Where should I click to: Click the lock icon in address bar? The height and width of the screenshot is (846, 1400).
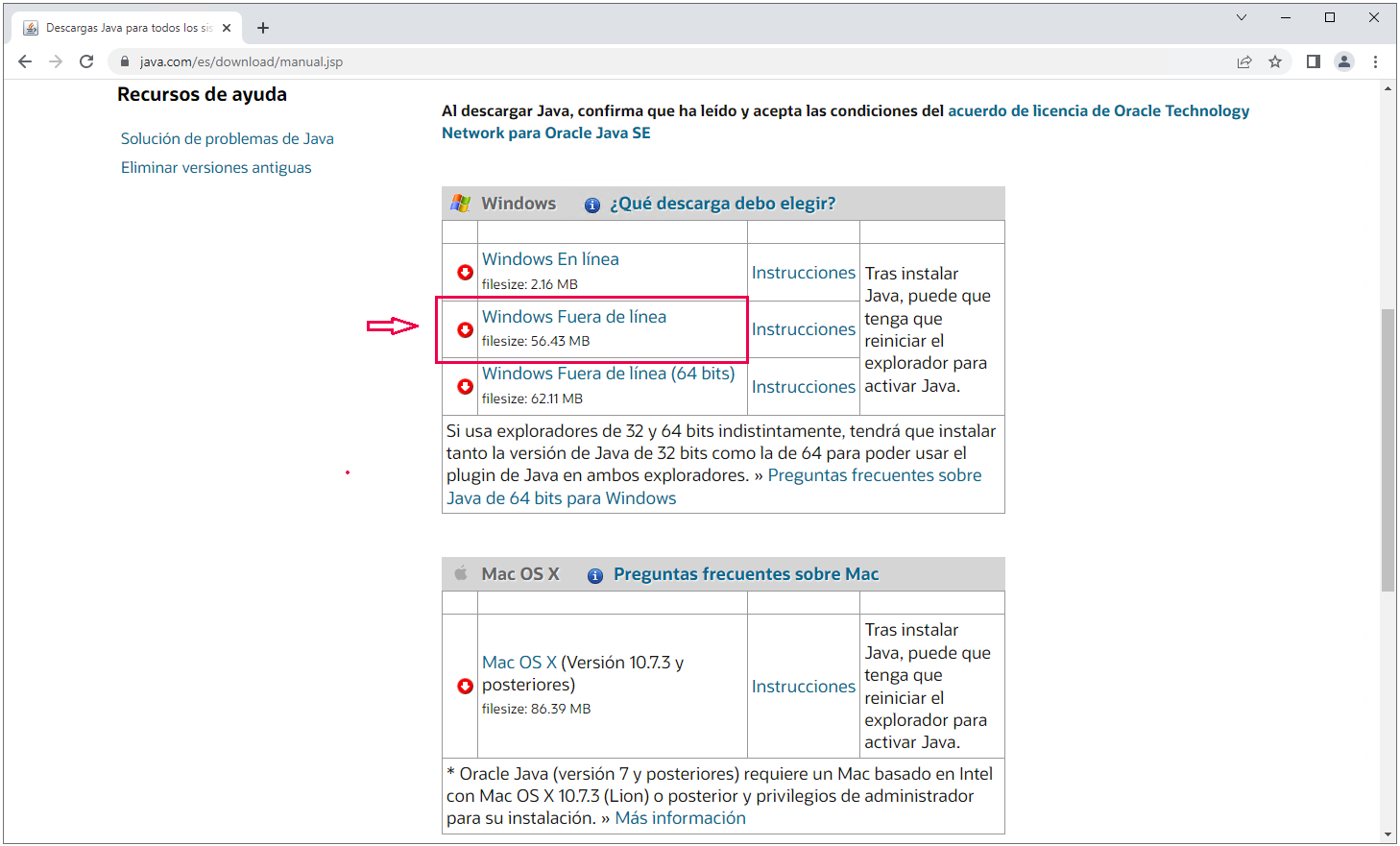(x=125, y=61)
